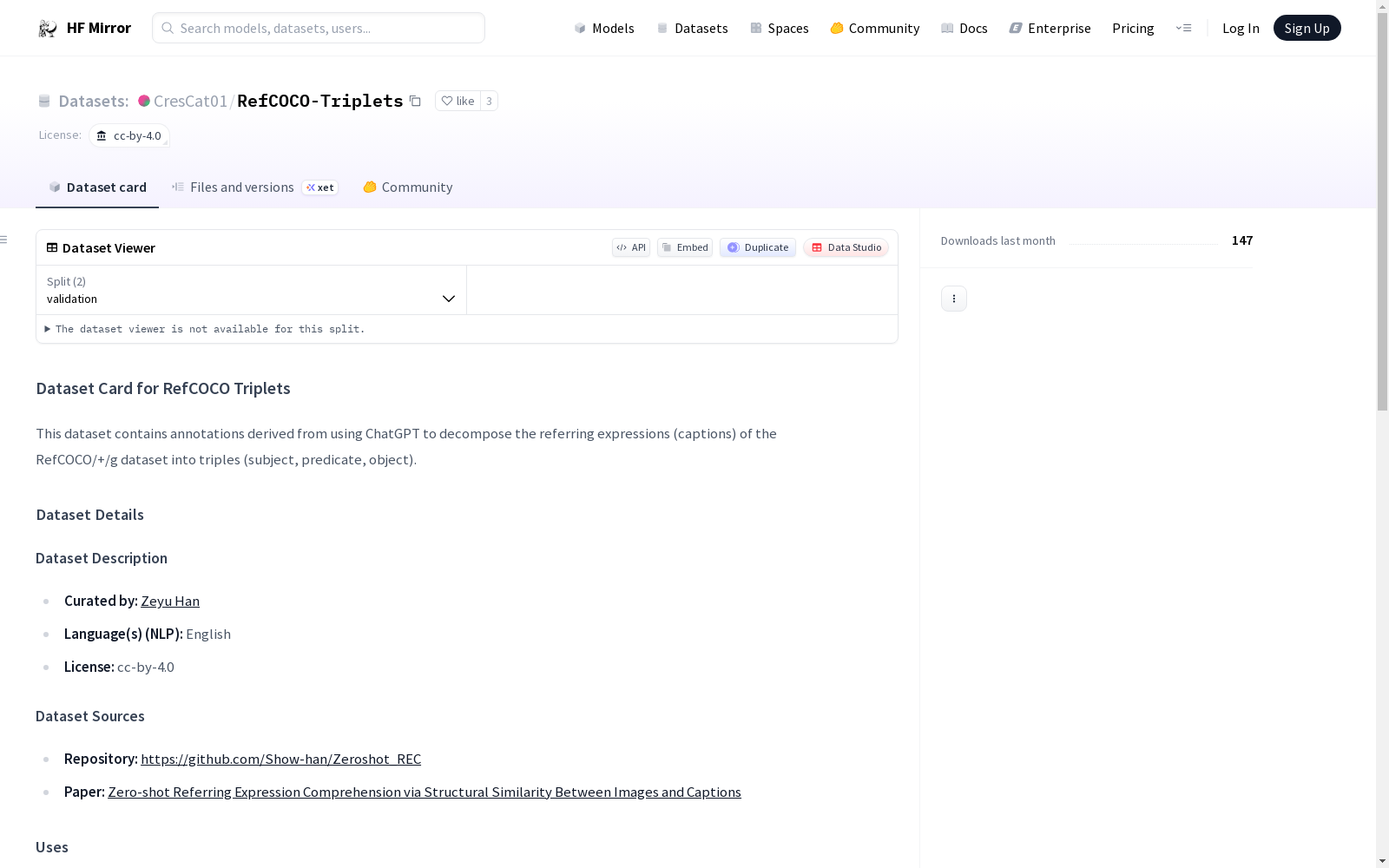
Task: Click the Dataset Description heading
Action: [102, 558]
